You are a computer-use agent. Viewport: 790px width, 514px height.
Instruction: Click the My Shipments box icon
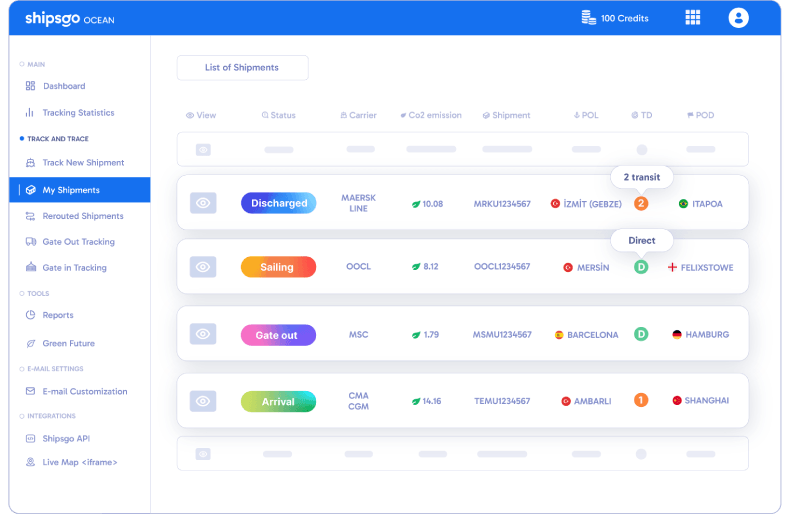pos(31,190)
